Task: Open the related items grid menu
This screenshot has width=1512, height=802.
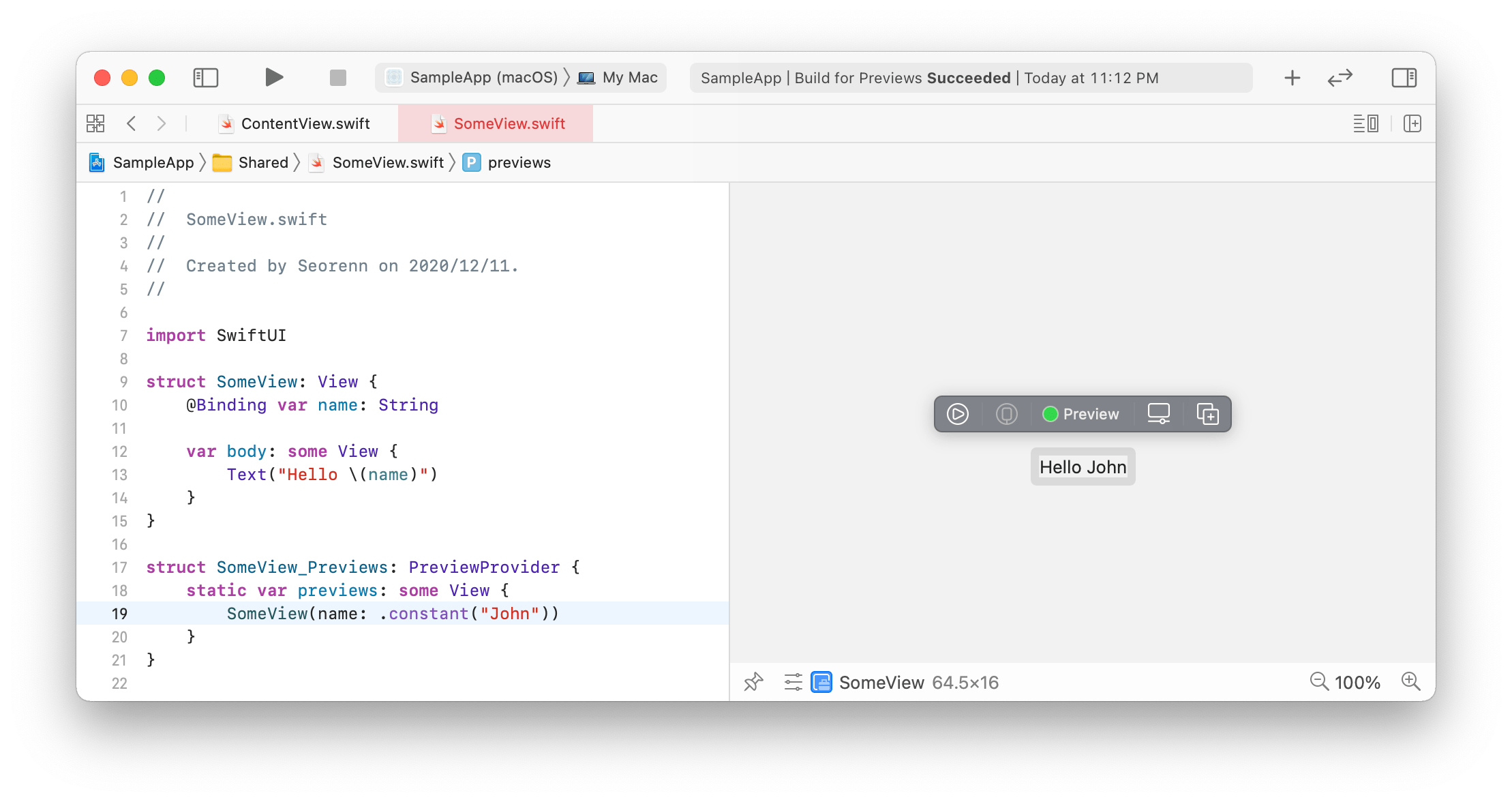Action: [95, 123]
